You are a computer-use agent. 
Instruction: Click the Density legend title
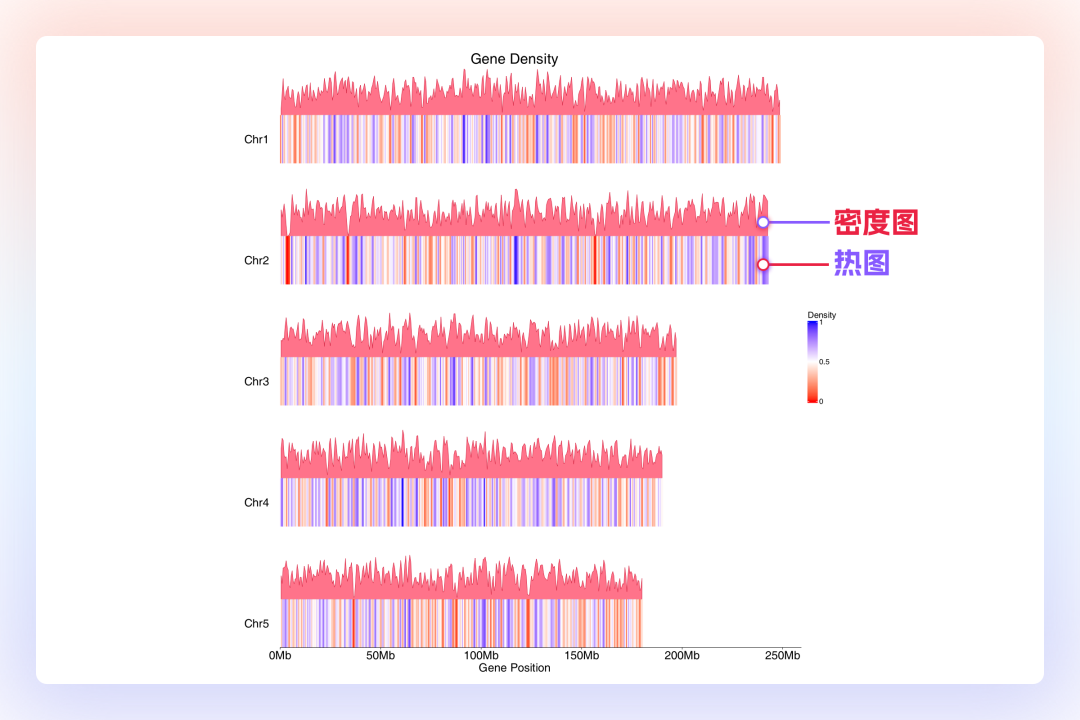pyautogui.click(x=821, y=315)
